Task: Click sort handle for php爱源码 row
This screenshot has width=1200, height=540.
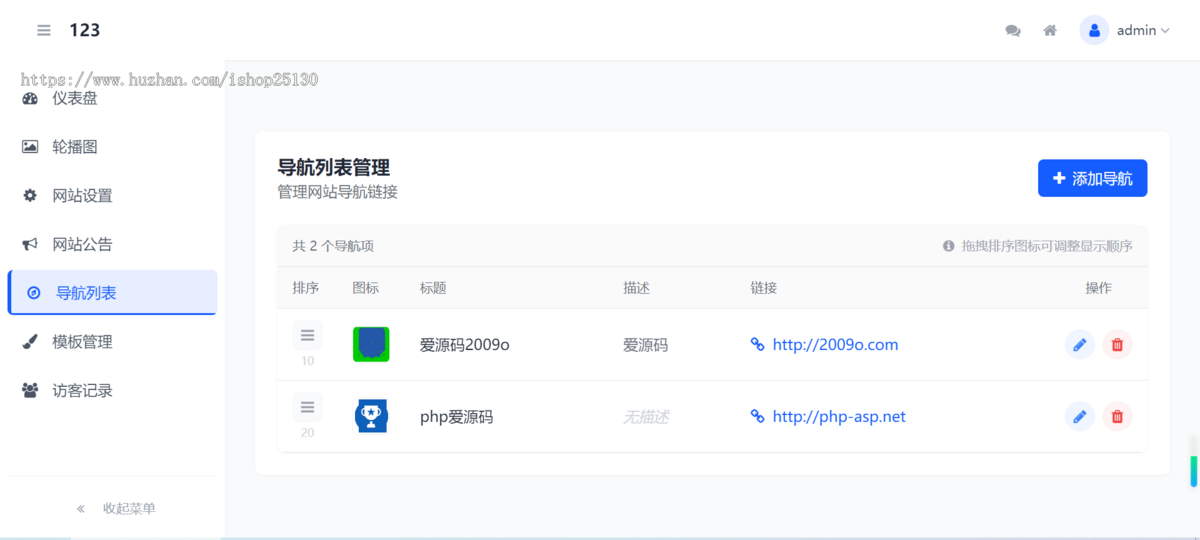Action: point(307,407)
